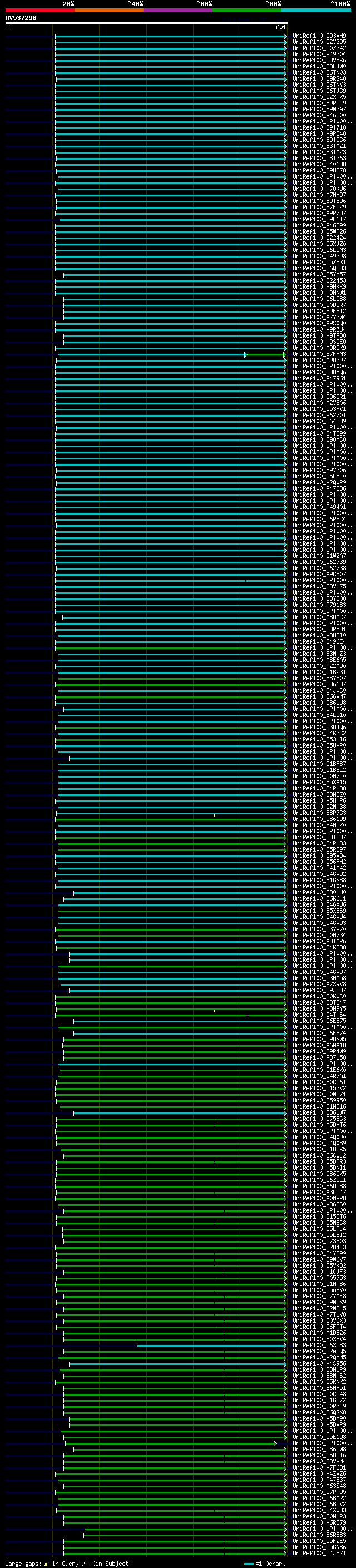Viewport: 356px width, 1568px height.
Task: Select hit label UniRef100_Q1HRS6
Action: point(319,1284)
